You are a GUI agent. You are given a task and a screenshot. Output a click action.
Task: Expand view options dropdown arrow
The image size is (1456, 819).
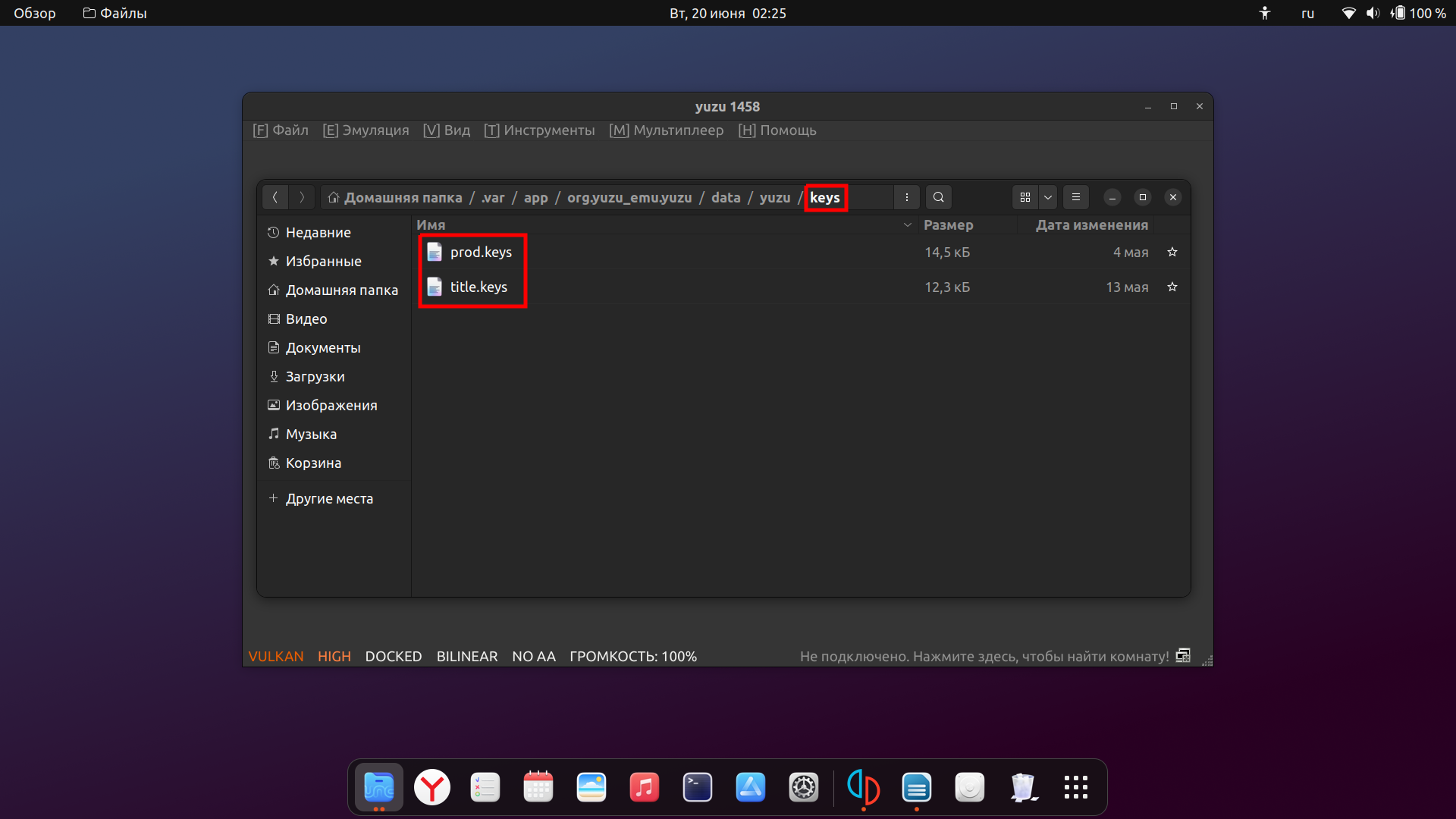point(1048,197)
